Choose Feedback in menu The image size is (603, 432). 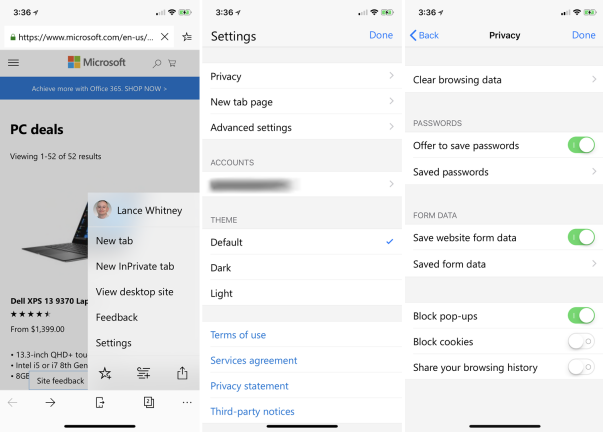tap(144, 317)
